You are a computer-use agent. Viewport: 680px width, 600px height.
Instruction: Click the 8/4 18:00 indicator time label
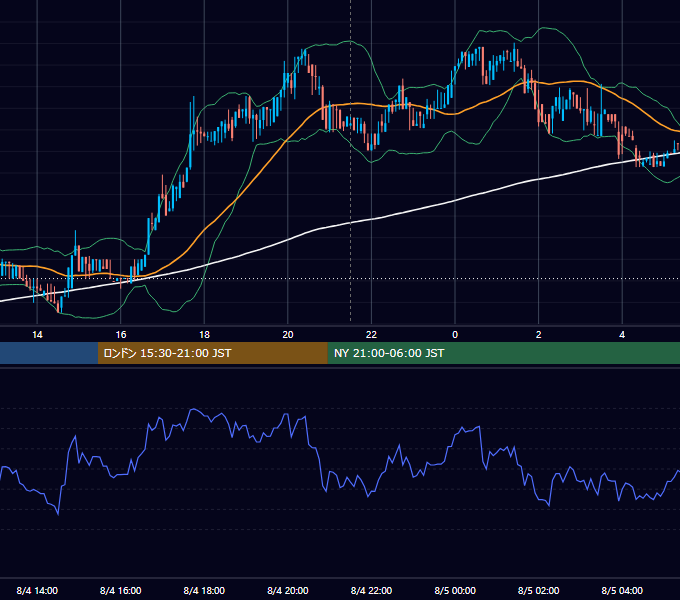click(204, 590)
